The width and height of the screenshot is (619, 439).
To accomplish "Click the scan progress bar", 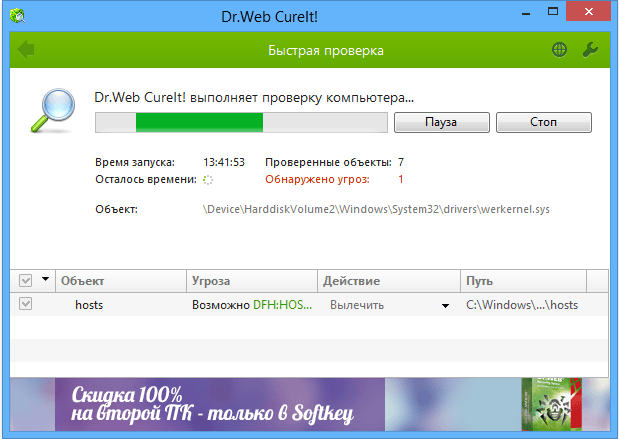I will 241,122.
